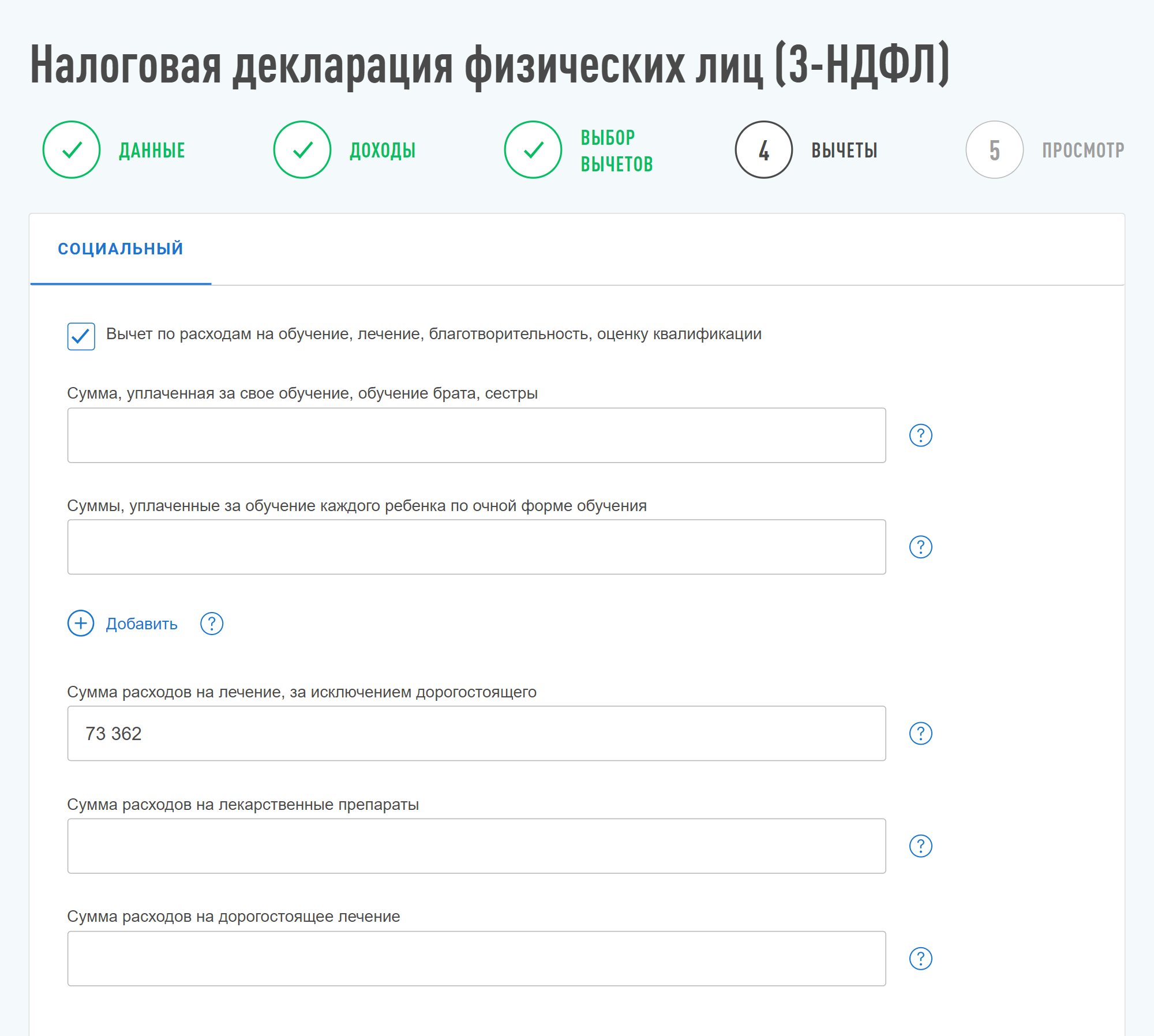Open help for children's full-time education sums field
This screenshot has width=1154, height=1036.
pos(921,547)
